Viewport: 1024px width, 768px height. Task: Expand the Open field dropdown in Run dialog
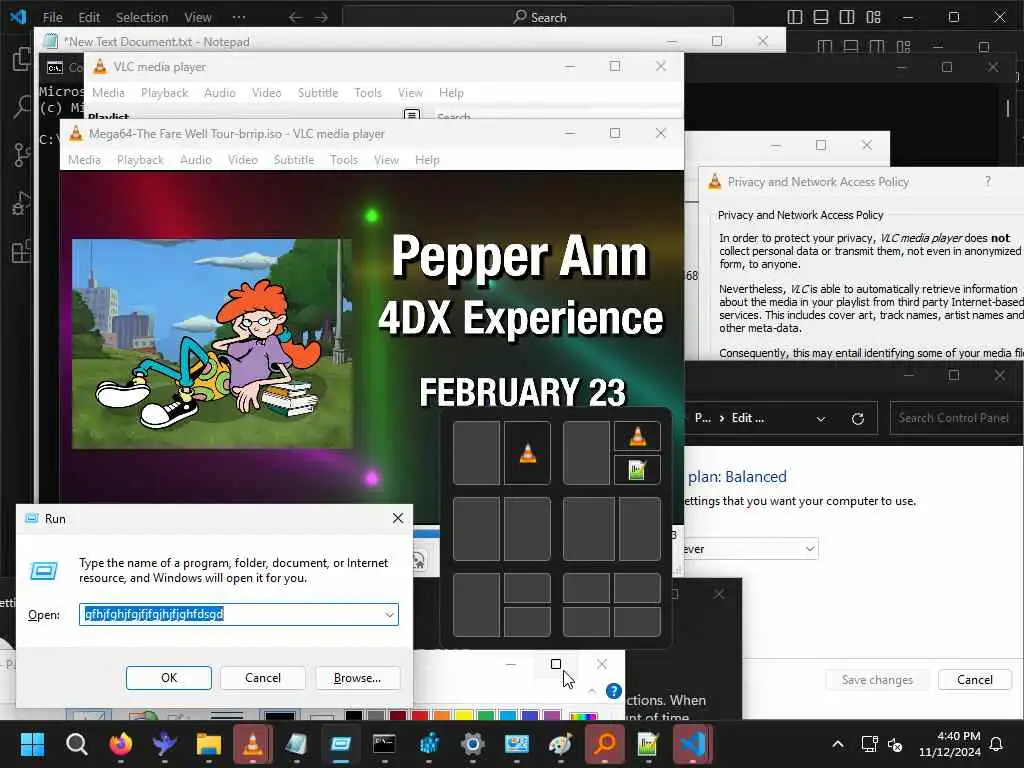389,615
